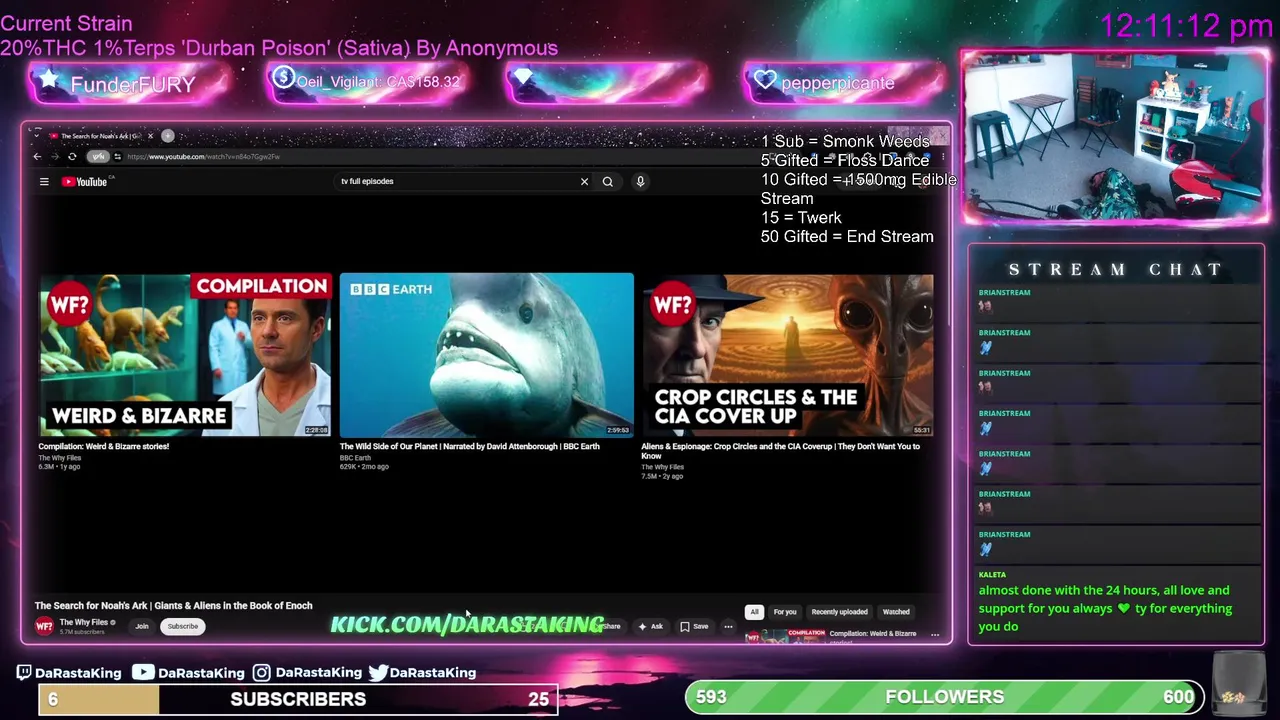Select the 'Watched' filter chip
This screenshot has height=720, width=1280.
pyautogui.click(x=896, y=611)
